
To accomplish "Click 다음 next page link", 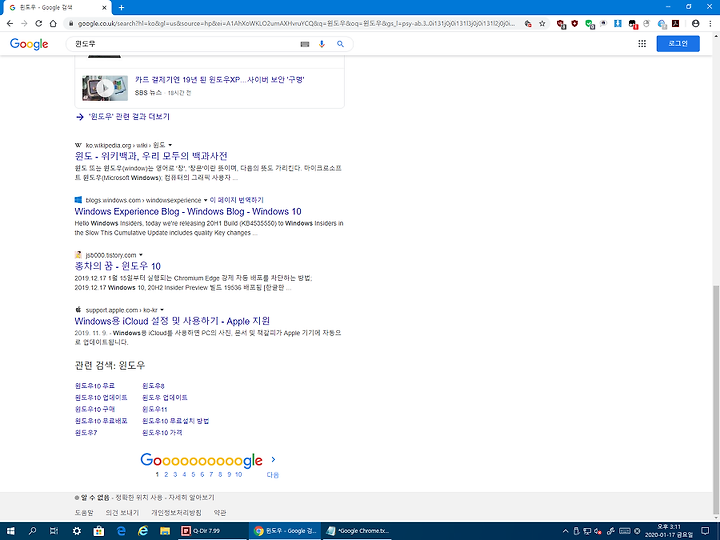I will [273, 475].
